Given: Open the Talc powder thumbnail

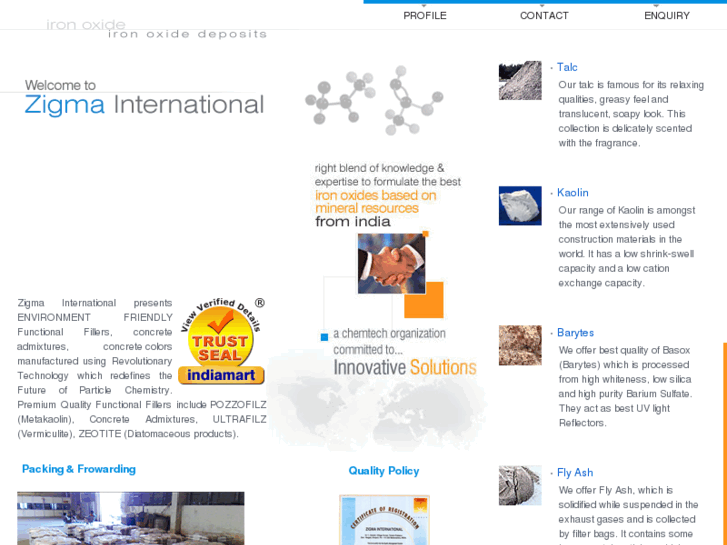Looking at the screenshot, I should (x=520, y=80).
